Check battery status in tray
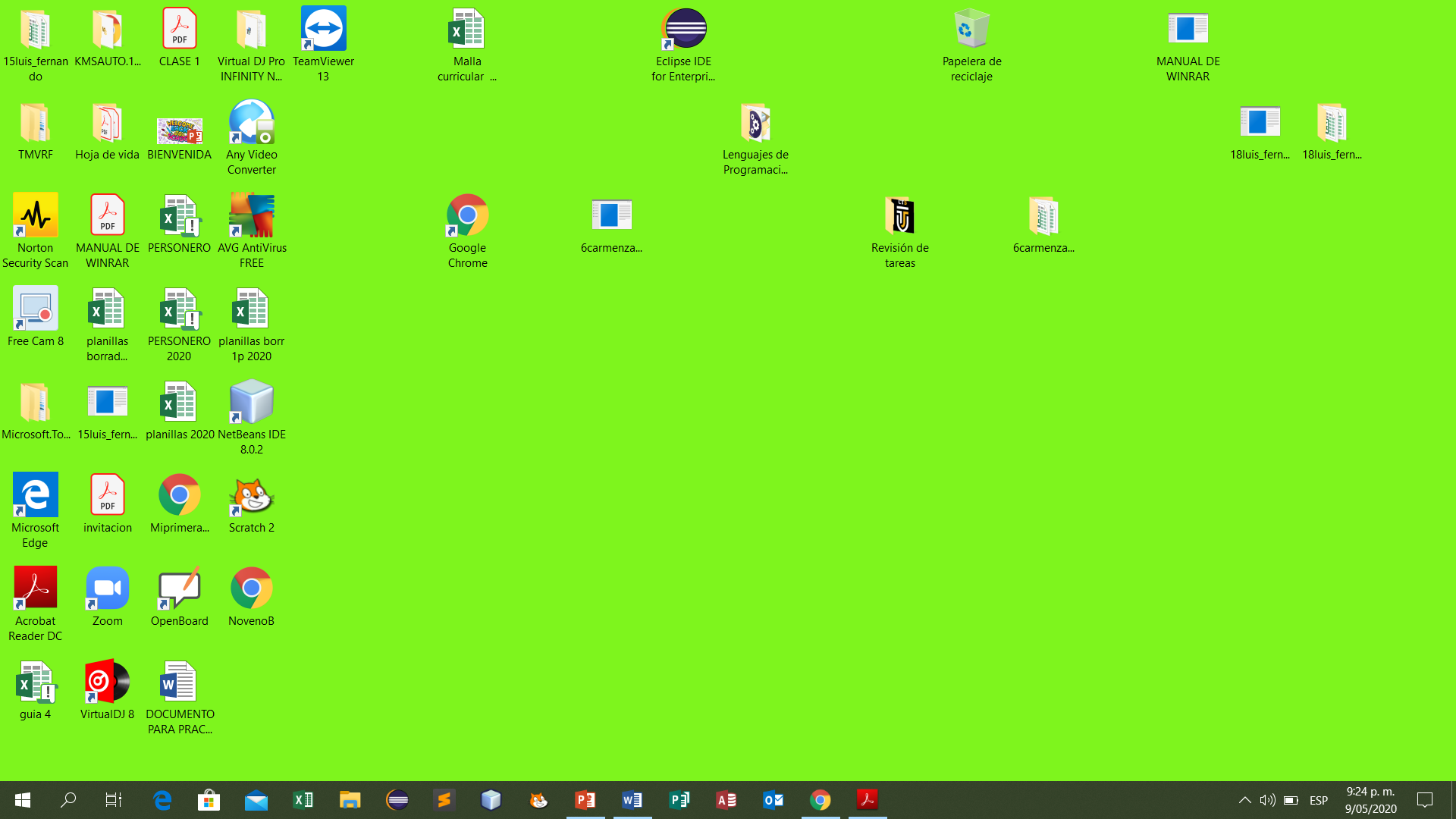The height and width of the screenshot is (819, 1456). tap(1291, 800)
